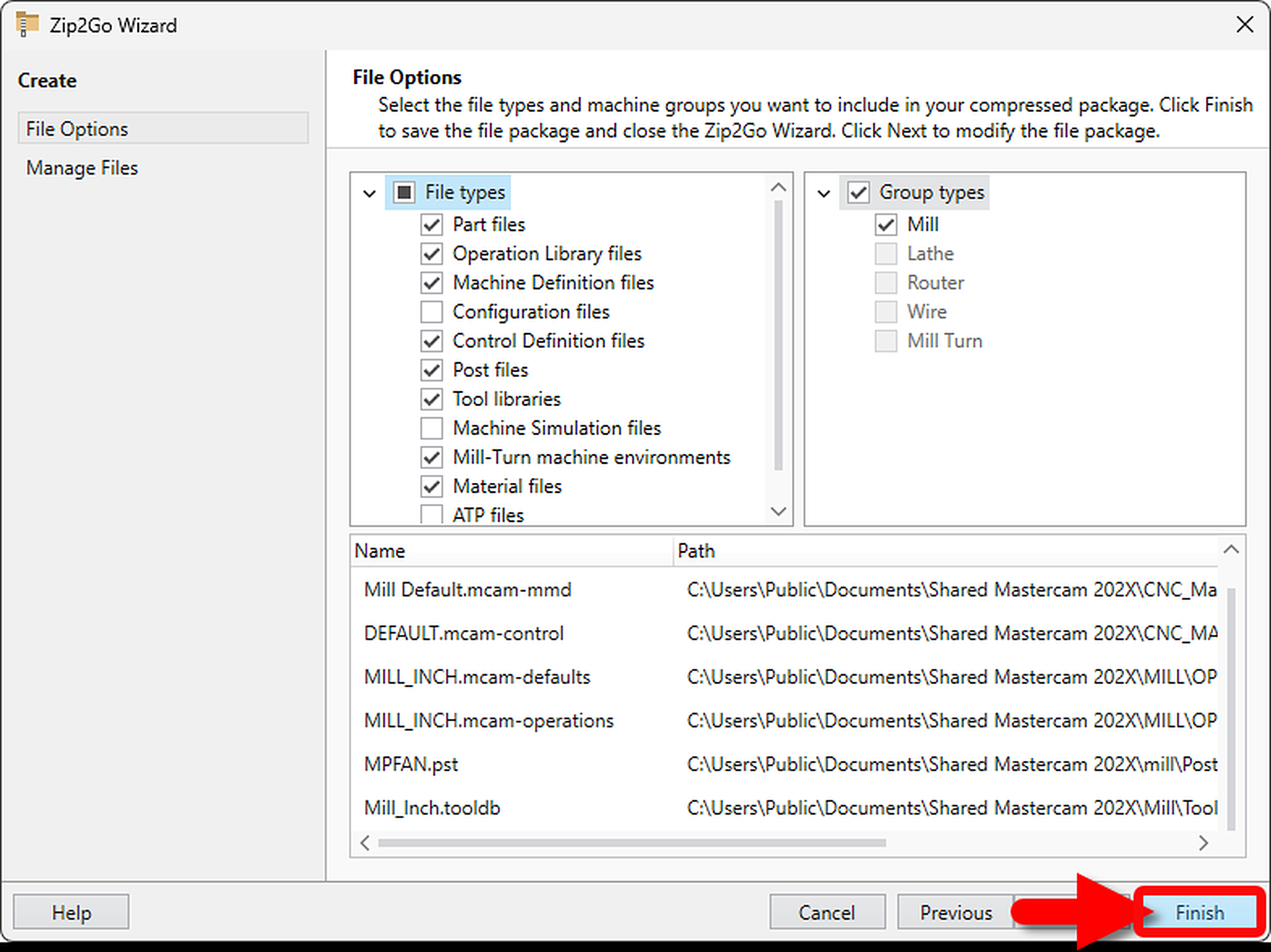Sort list by Path column header
The height and width of the screenshot is (952, 1271).
(x=945, y=551)
